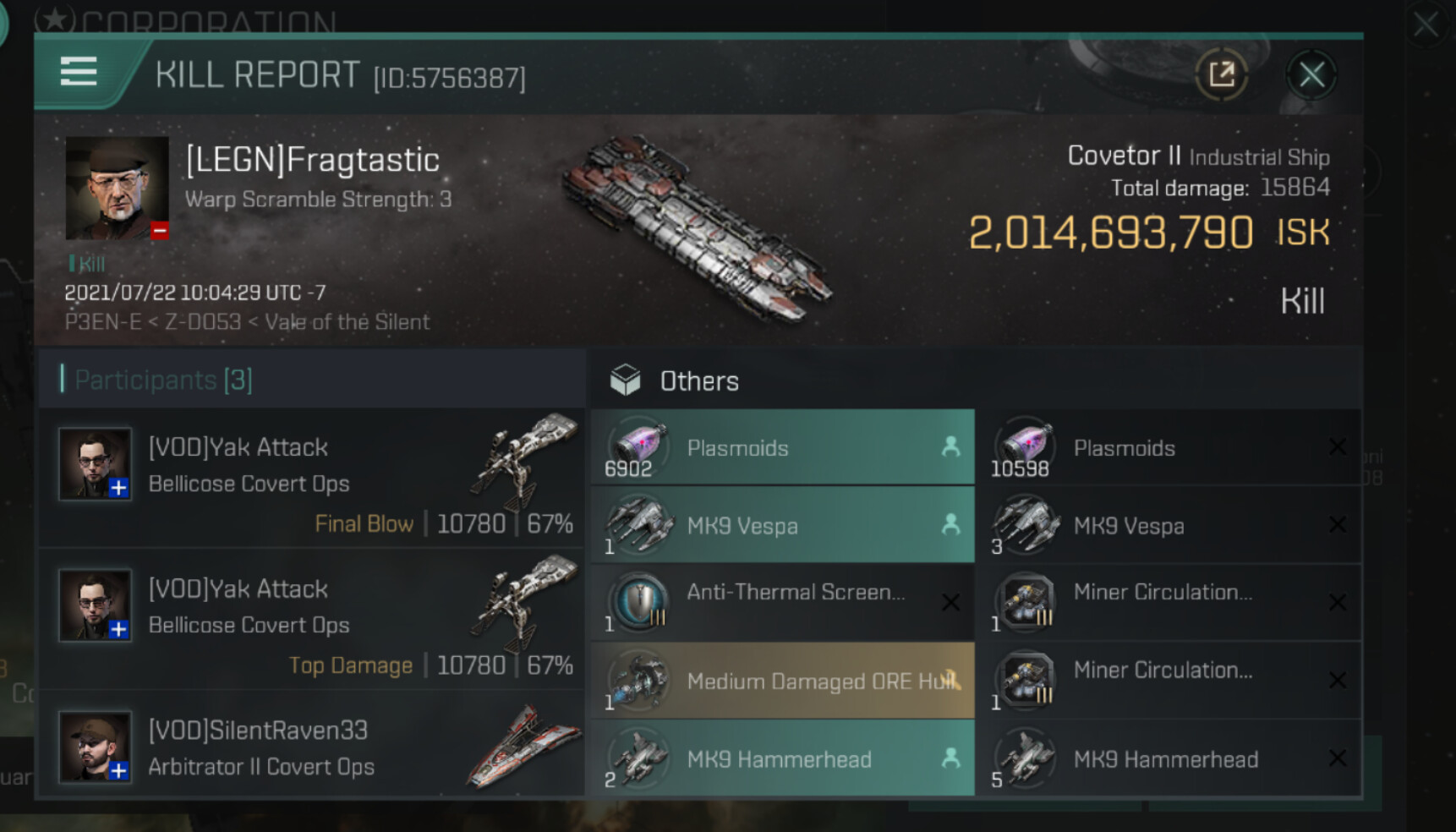Click the Covetor II ship image
Image resolution: width=1456 pixels, height=832 pixels.
point(698,228)
